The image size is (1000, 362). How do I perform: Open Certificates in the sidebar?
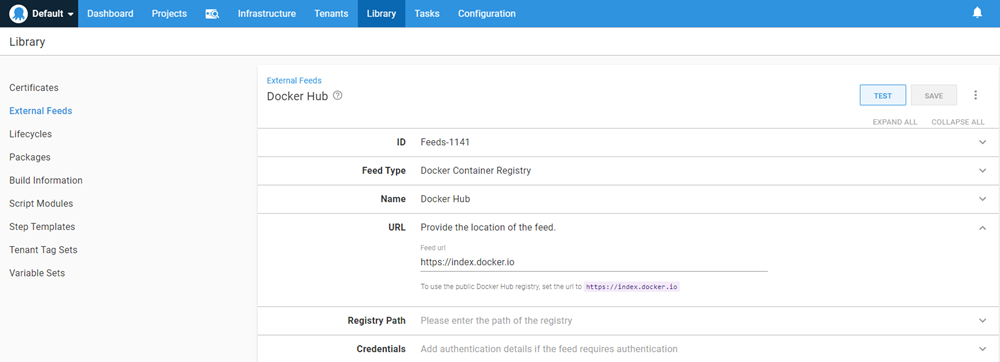point(34,87)
